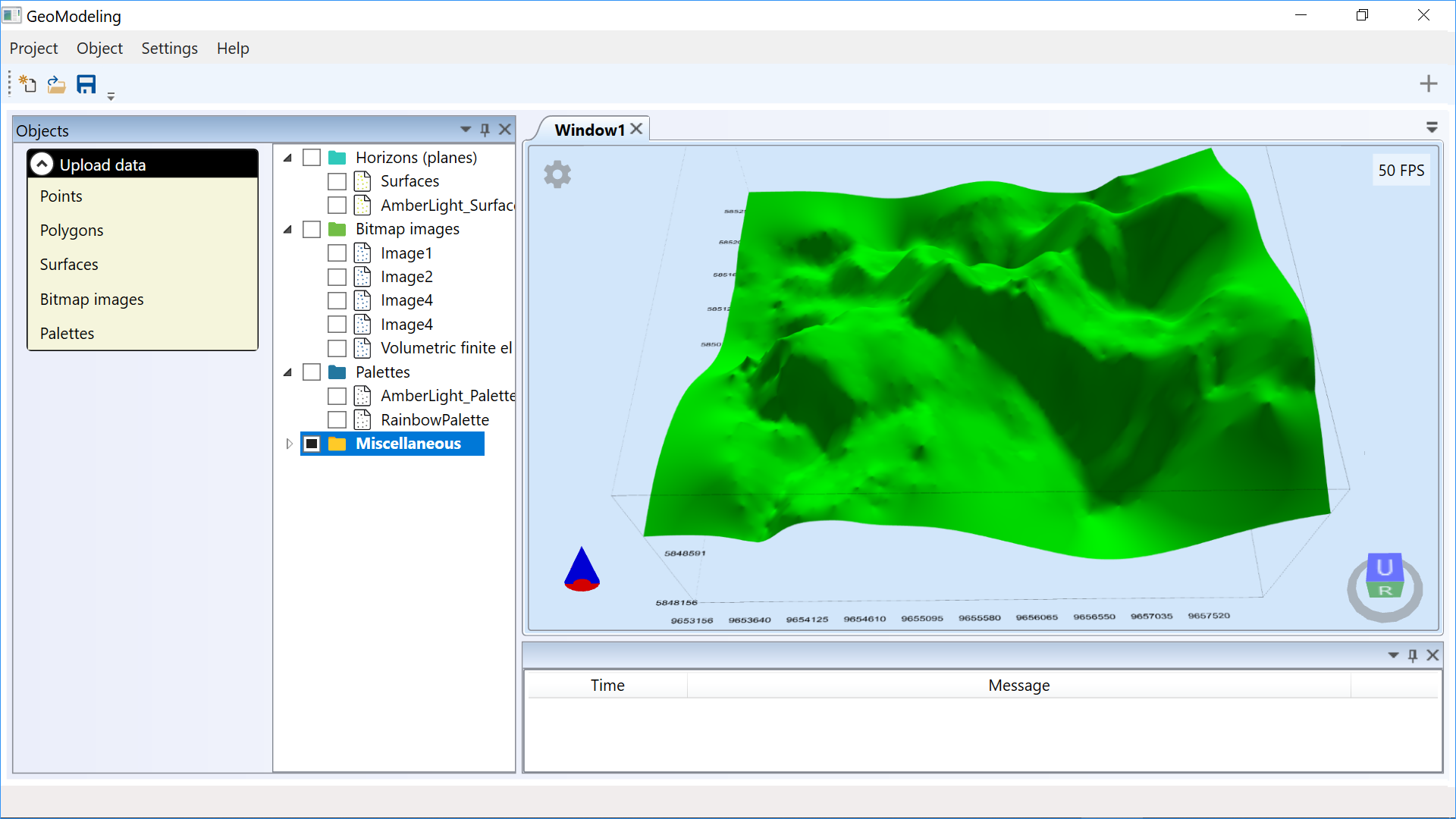This screenshot has width=1456, height=819.
Task: Check the Volumetric finite el checkbox
Action: coord(337,349)
